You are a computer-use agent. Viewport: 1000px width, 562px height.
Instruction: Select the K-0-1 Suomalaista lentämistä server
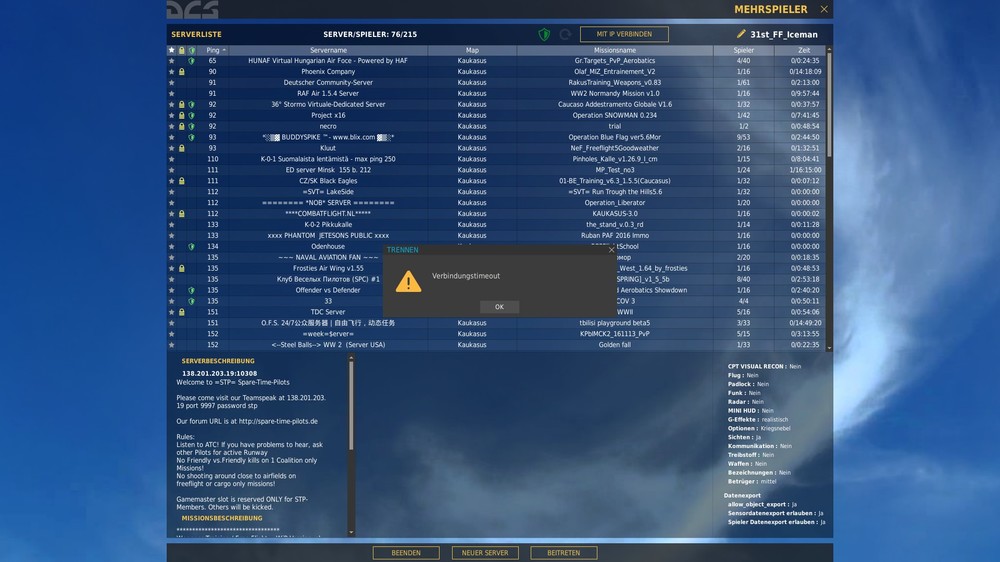[x=496, y=159]
